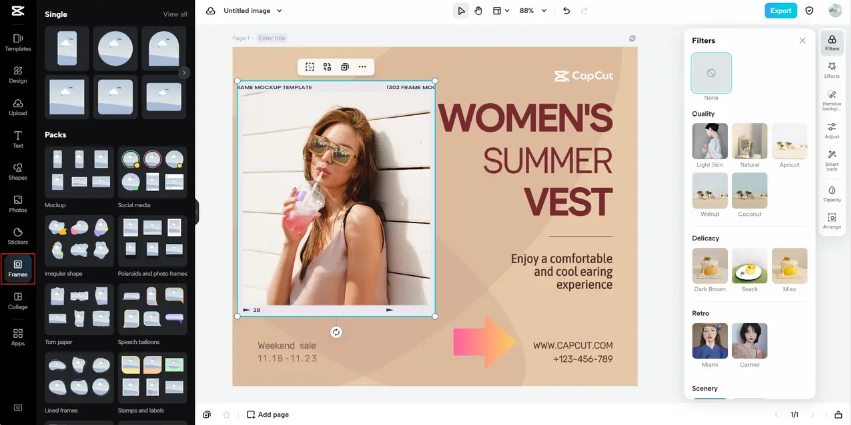Apply the Walnut filter

[710, 191]
